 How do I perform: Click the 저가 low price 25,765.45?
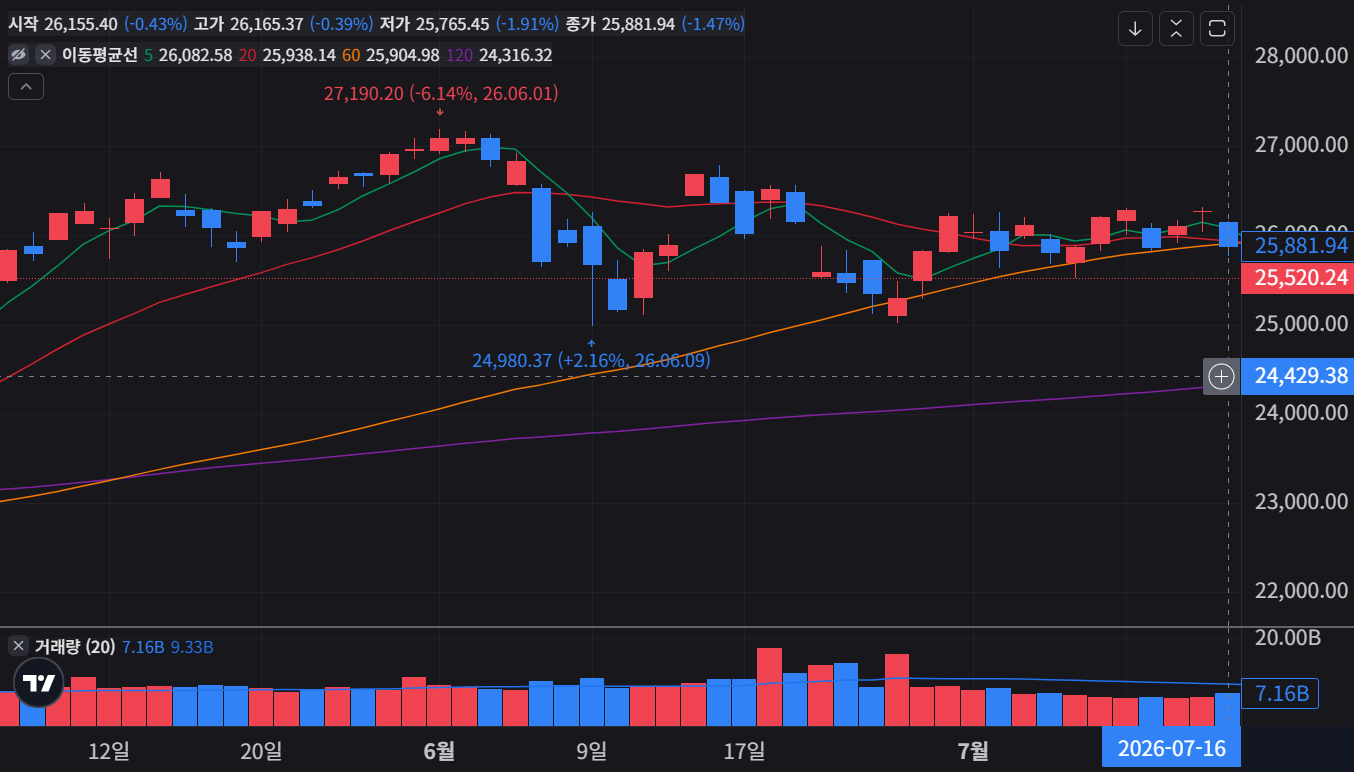coord(452,24)
